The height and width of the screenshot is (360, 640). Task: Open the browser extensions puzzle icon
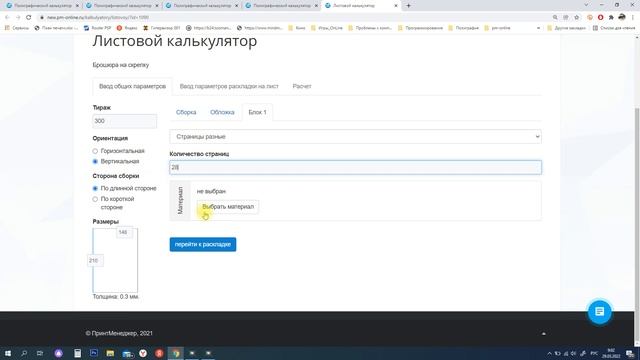click(x=611, y=18)
